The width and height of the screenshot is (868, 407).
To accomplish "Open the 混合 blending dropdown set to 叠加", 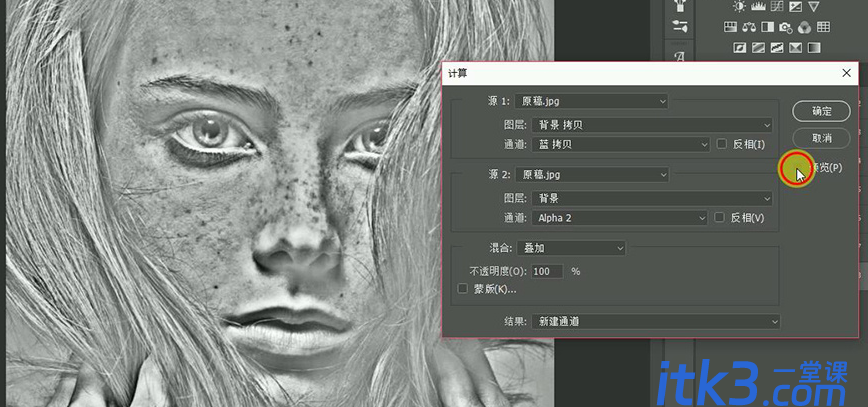I will coord(571,248).
